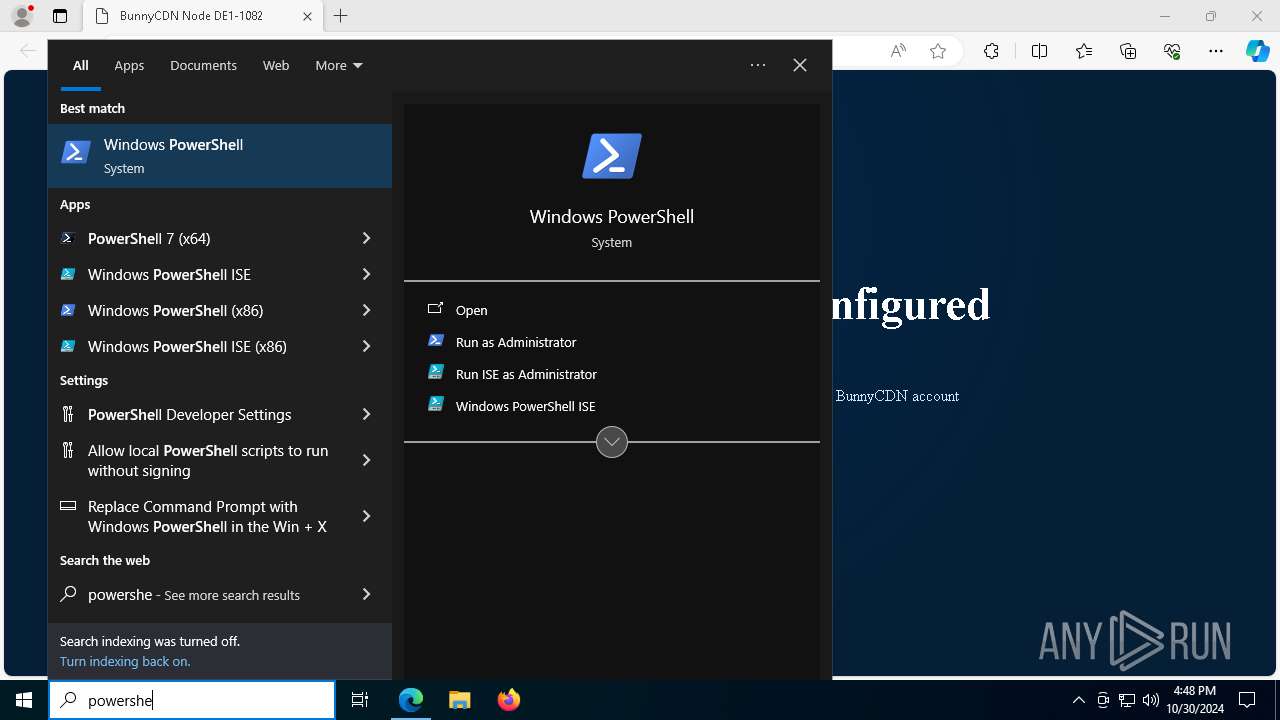Click the large PowerShell icon in preview pane
This screenshot has height=720, width=1280.
click(612, 156)
